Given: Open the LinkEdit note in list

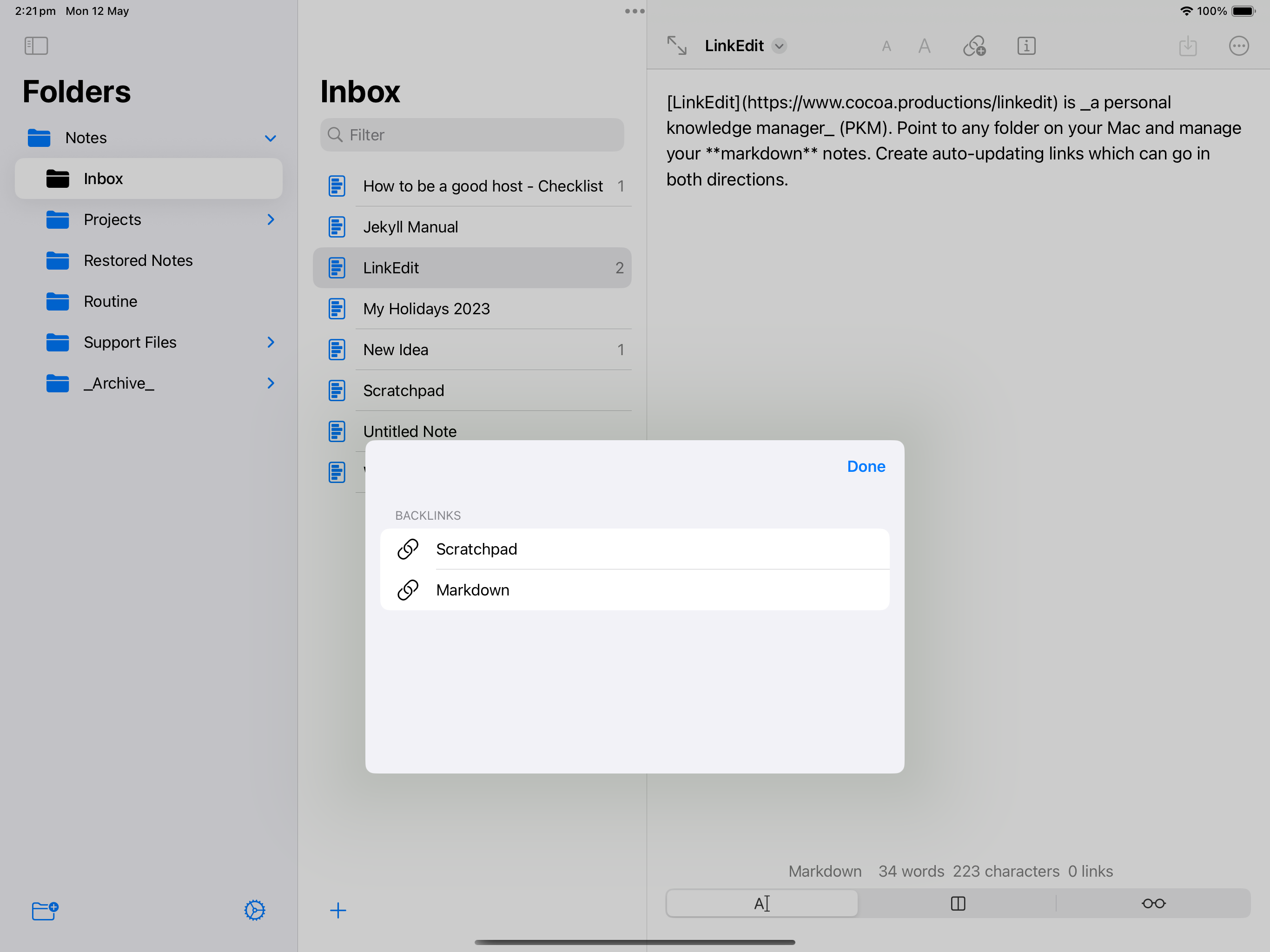Looking at the screenshot, I should (472, 268).
